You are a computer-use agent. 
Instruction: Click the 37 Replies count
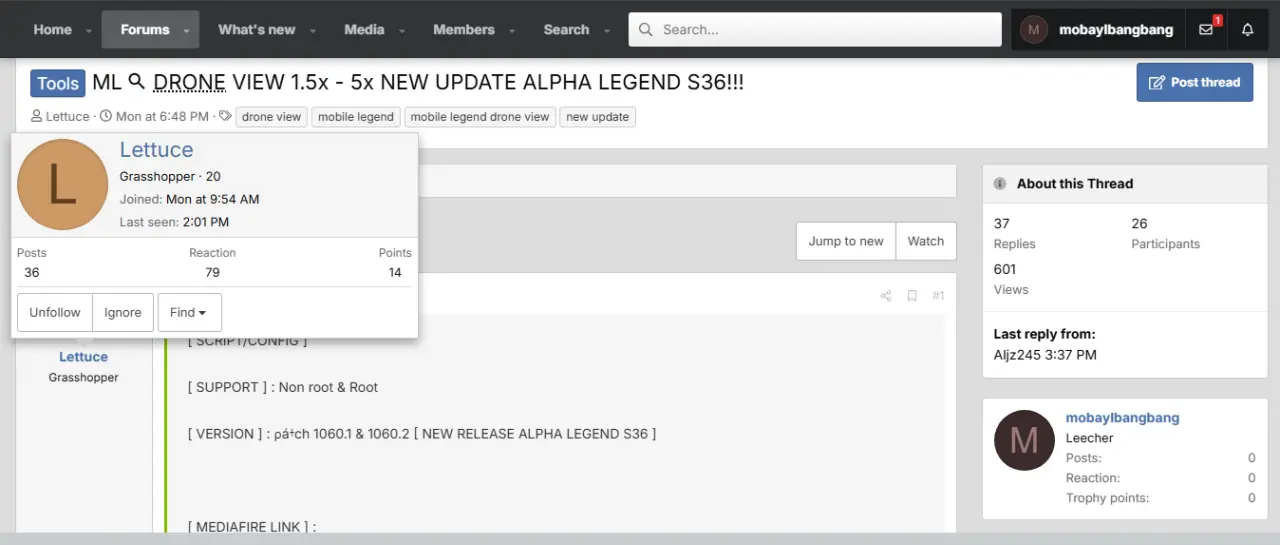[1002, 224]
